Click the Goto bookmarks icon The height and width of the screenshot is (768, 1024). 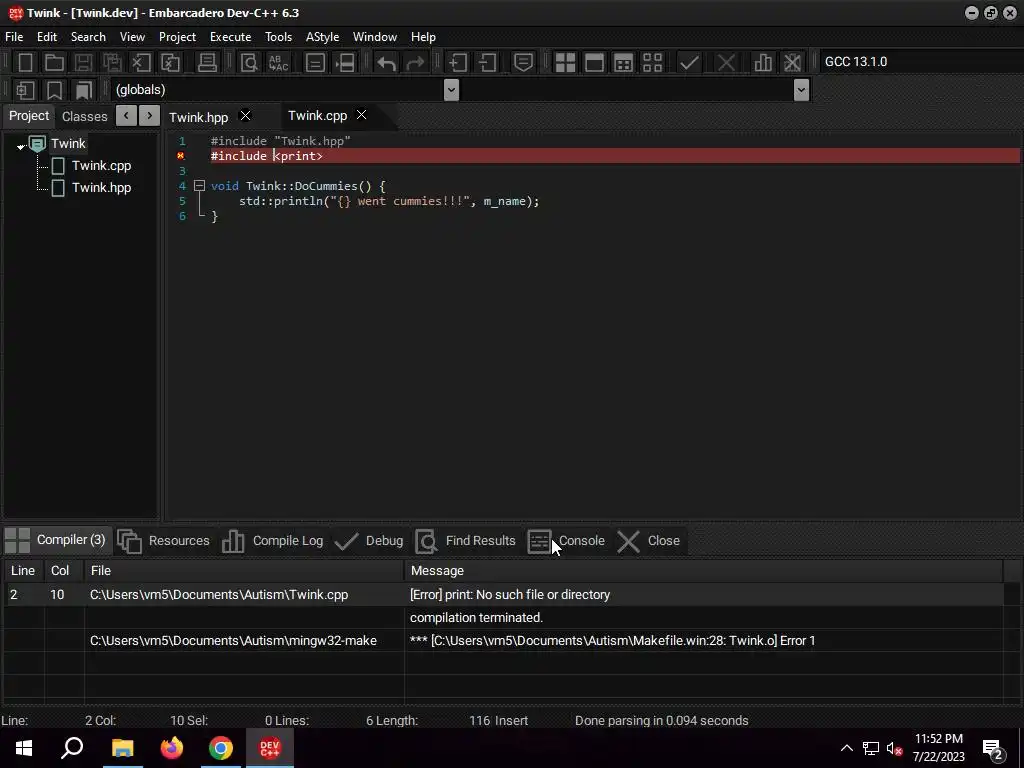[84, 89]
